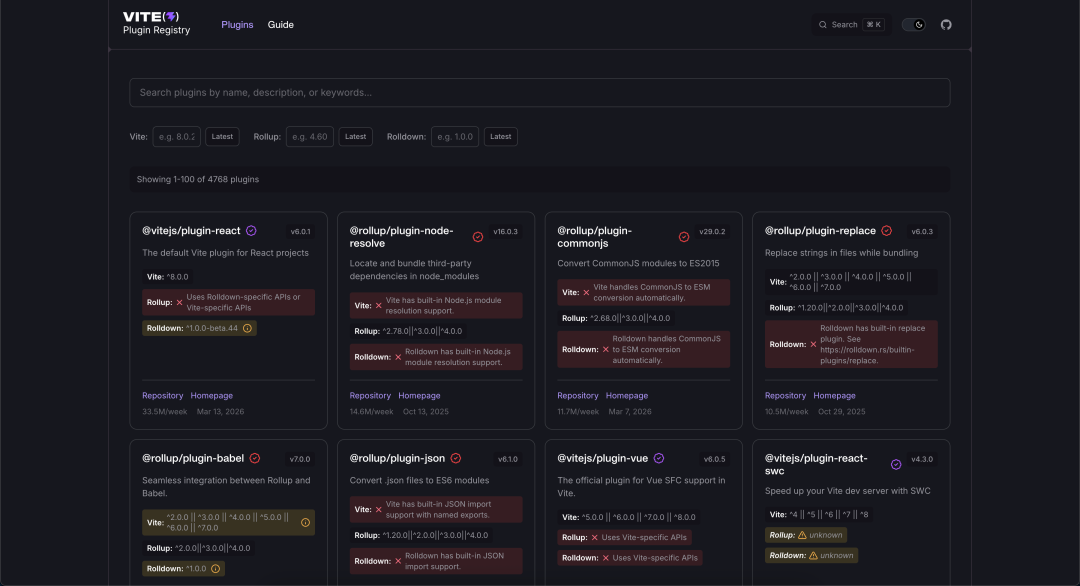Click the Rolldown version filter field

[x=455, y=136]
